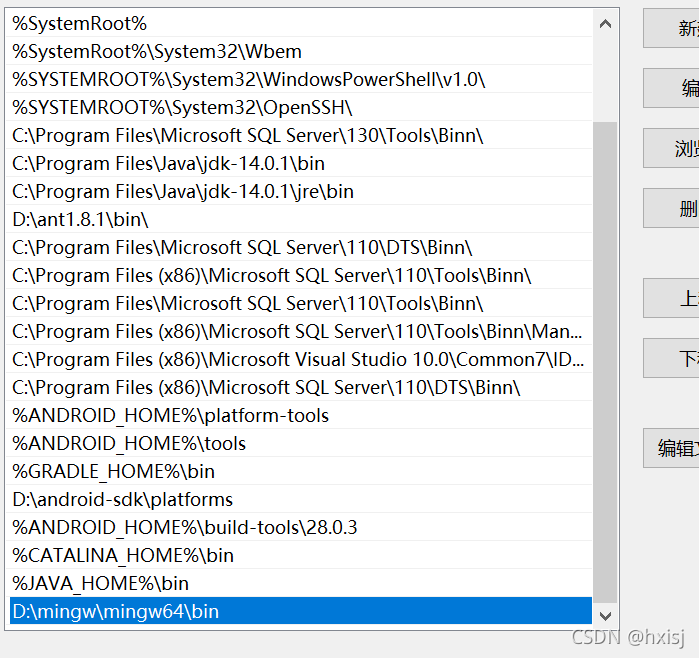Select Program Files (x86) SQL Server\110\Tools\Binn\ entry

click(x=299, y=276)
